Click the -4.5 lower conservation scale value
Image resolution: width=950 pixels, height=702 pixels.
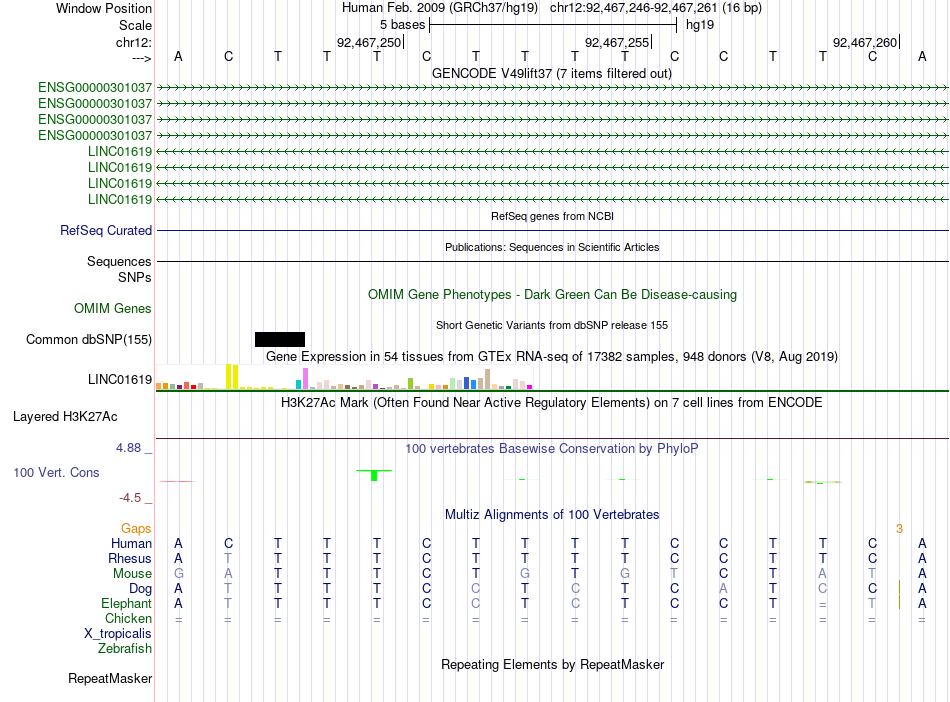130,498
